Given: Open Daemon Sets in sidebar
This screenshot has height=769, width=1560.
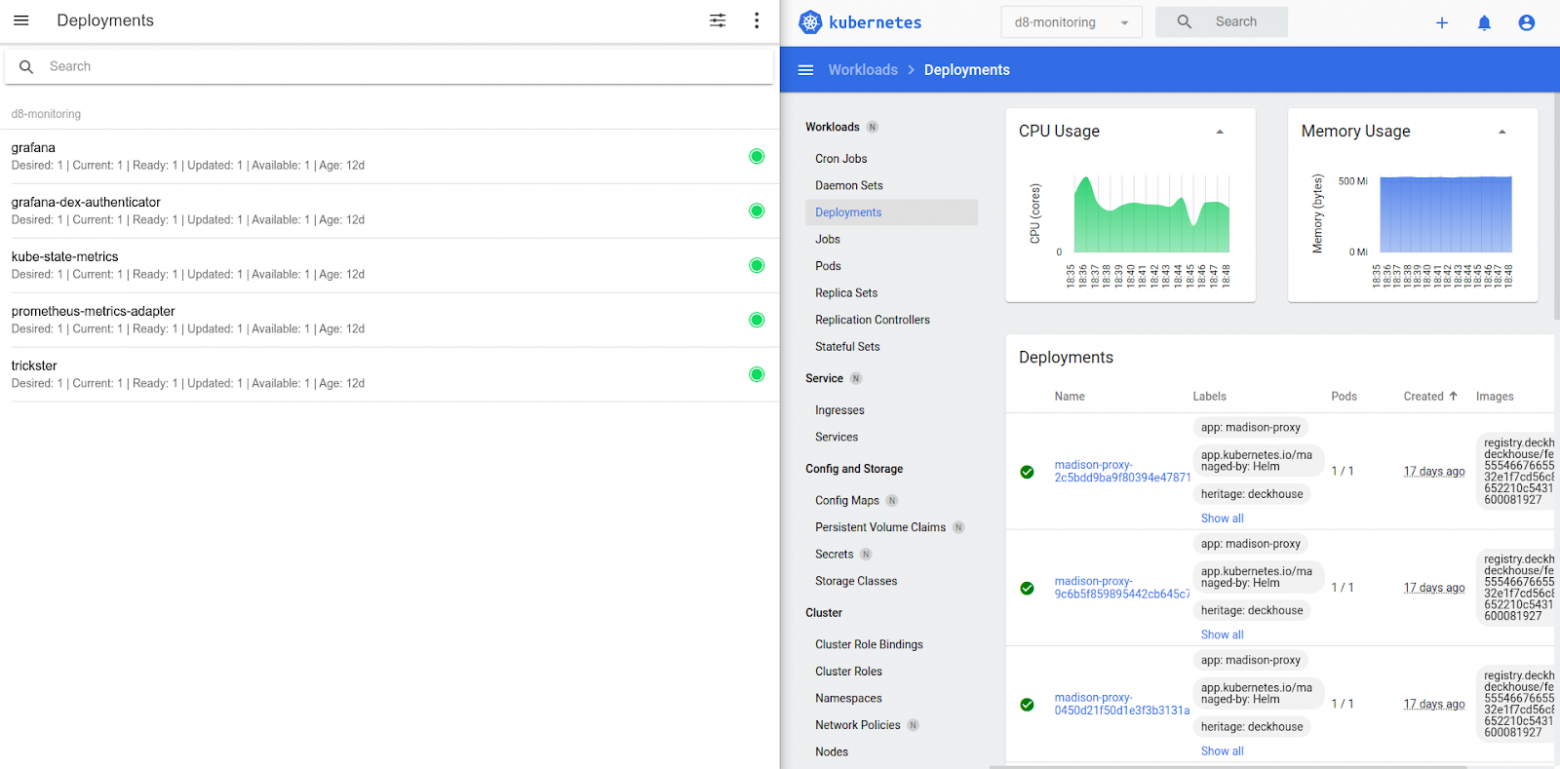Looking at the screenshot, I should tap(848, 185).
